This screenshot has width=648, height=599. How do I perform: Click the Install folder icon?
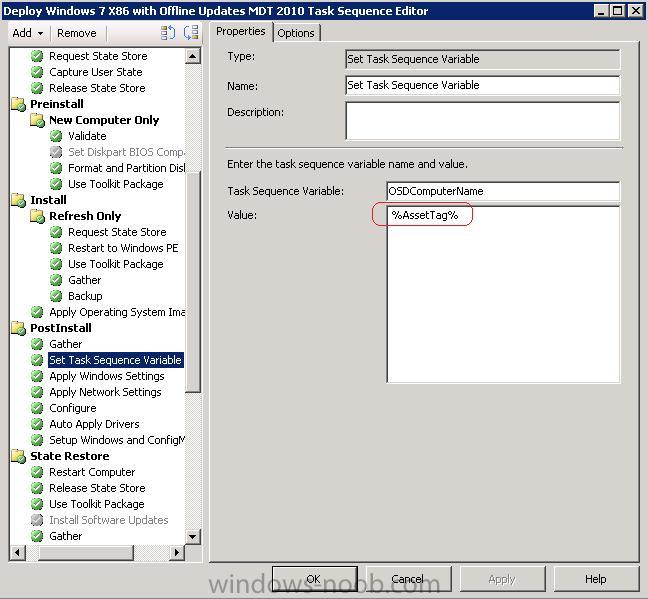point(19,200)
